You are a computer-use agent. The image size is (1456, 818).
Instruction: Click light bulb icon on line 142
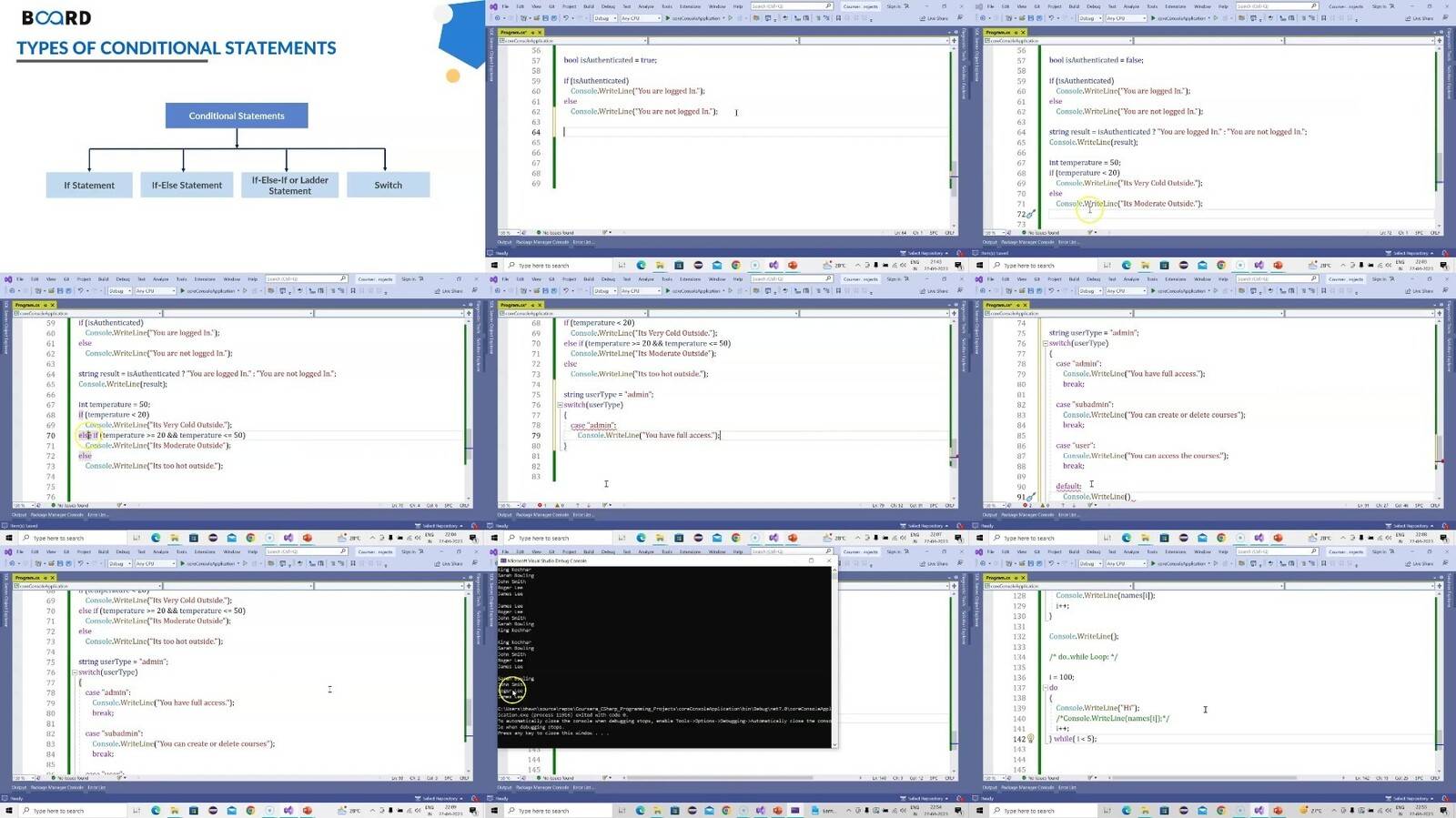(x=1031, y=738)
